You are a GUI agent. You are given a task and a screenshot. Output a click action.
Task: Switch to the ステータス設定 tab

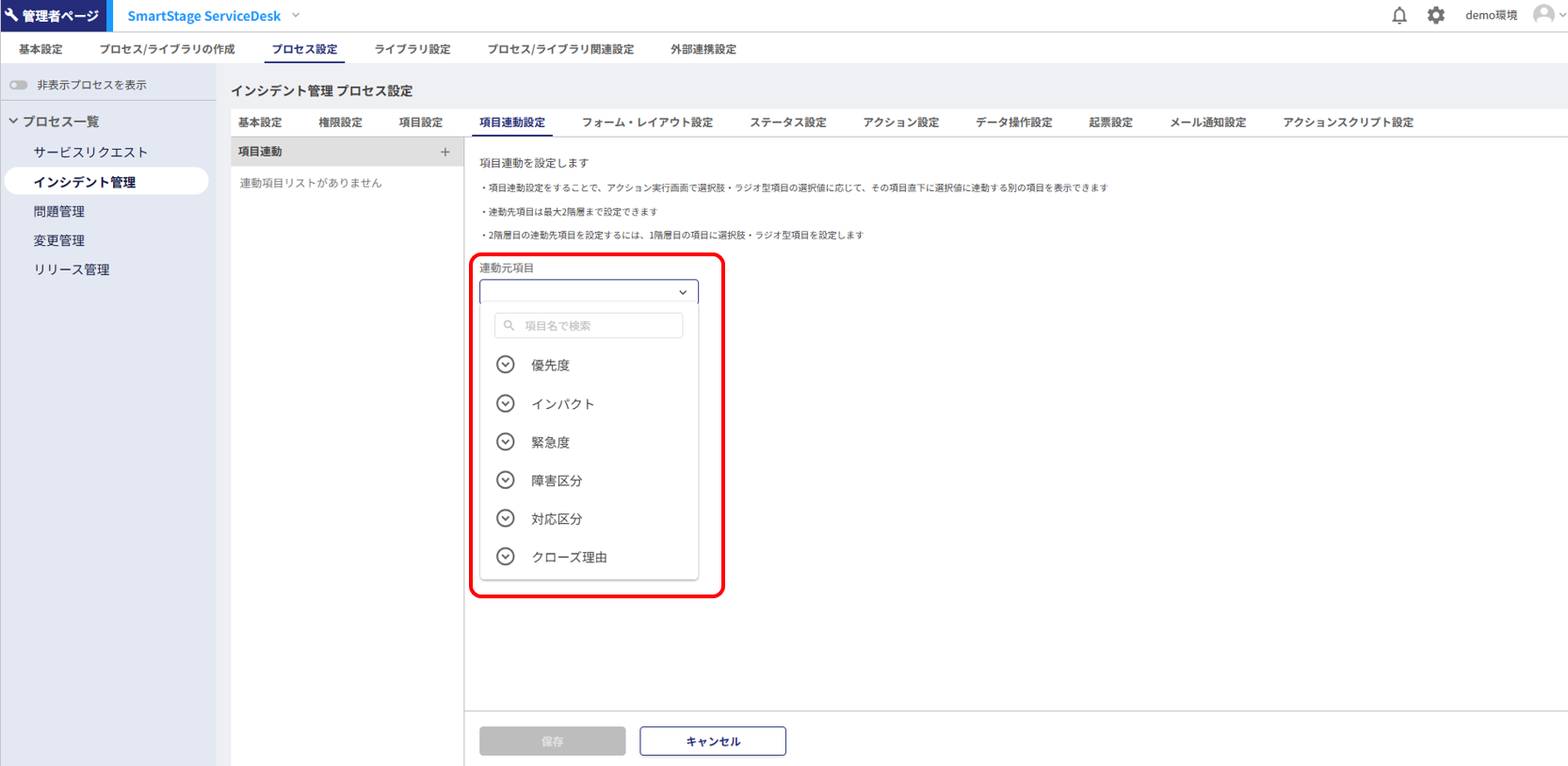pos(787,122)
